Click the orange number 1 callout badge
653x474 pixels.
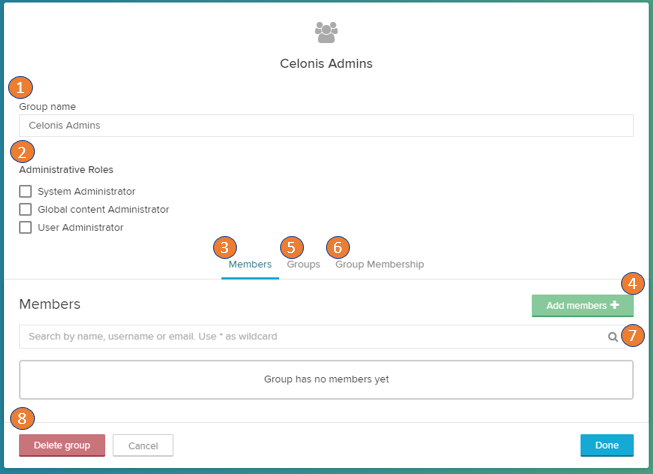(19, 87)
